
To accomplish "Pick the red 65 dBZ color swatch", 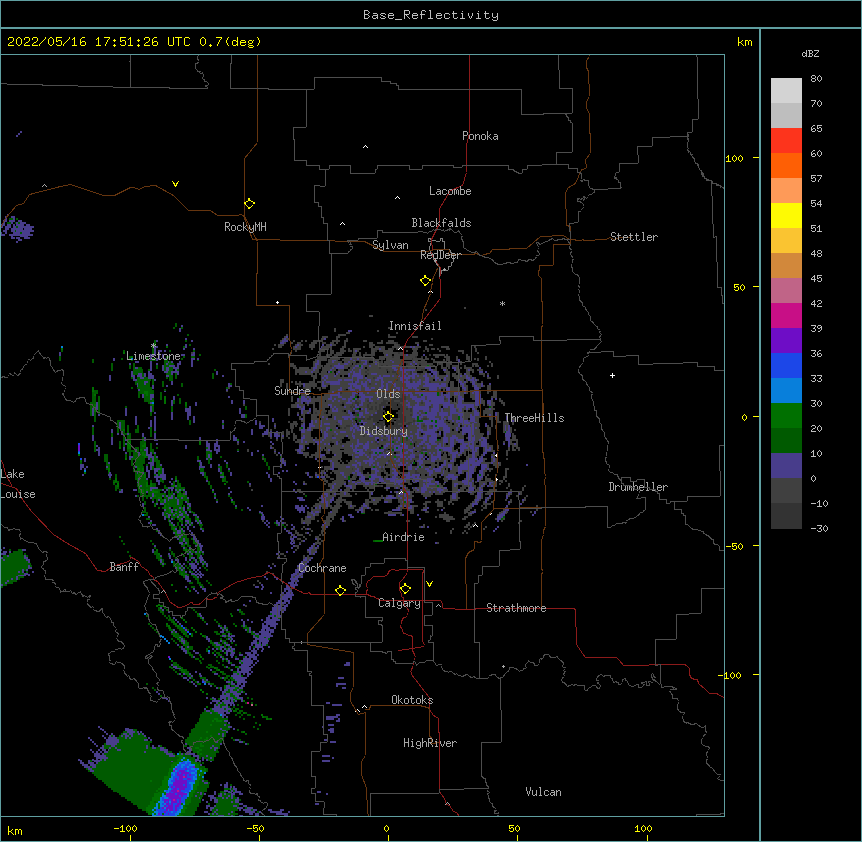I will 786,140.
